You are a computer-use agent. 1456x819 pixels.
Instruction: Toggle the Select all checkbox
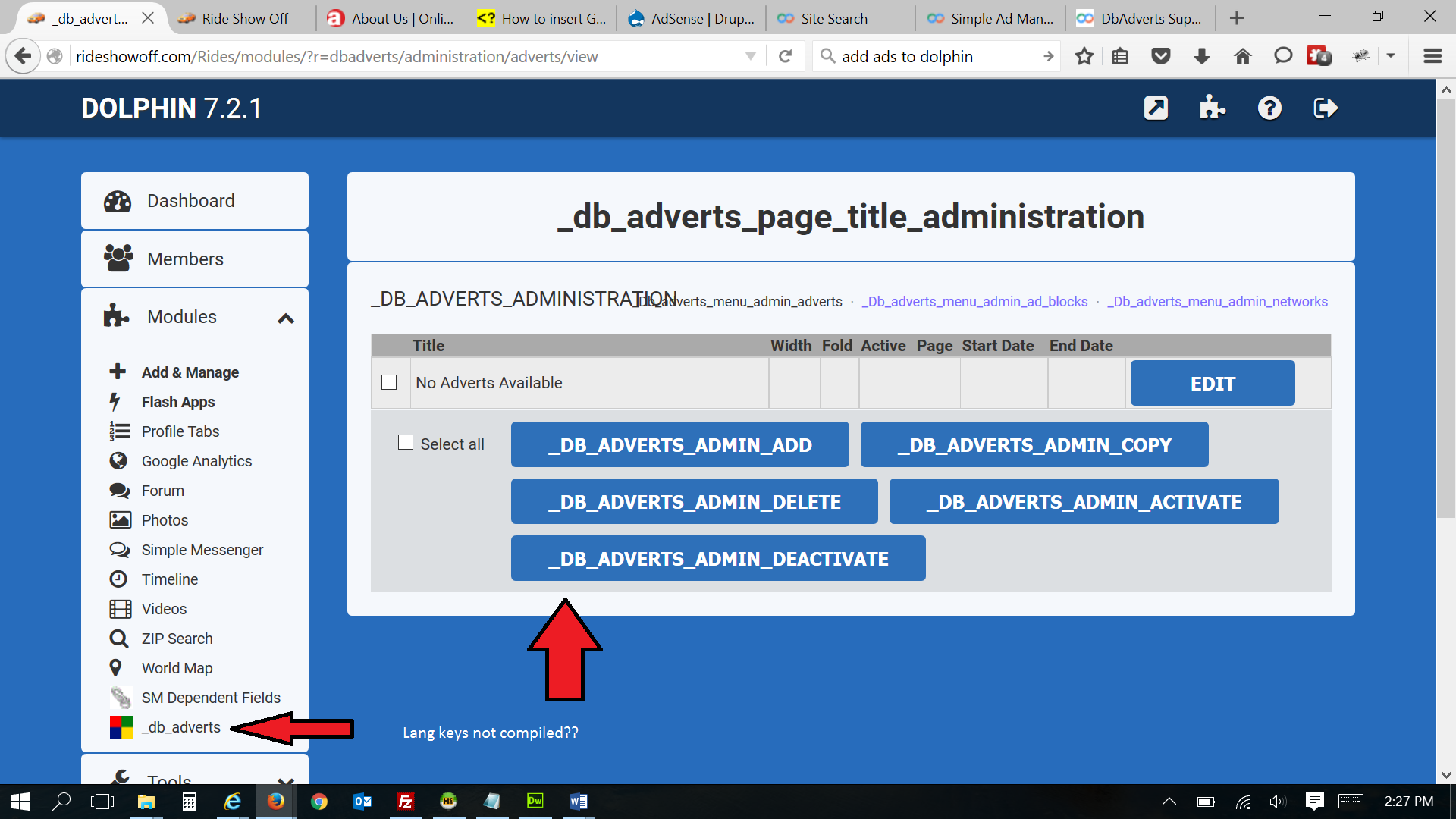coord(406,443)
